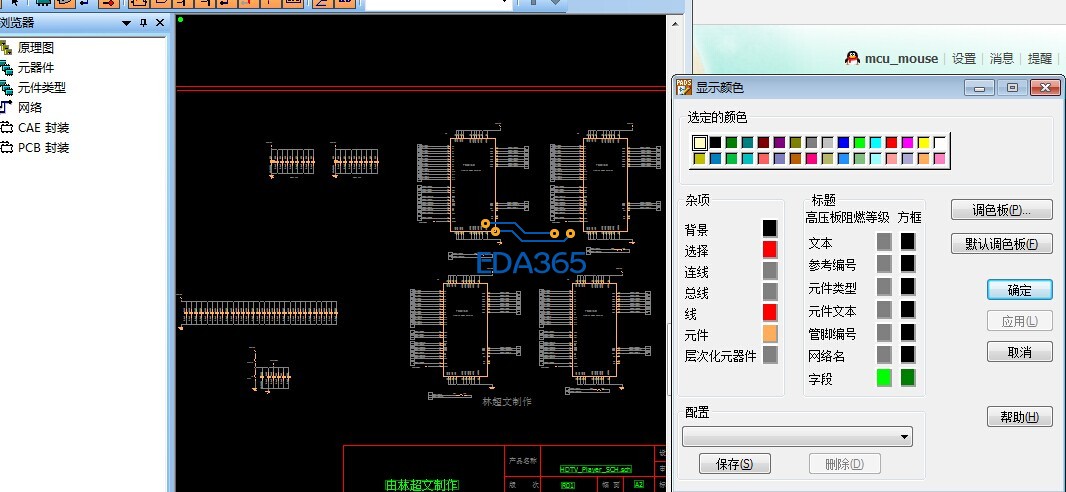Image resolution: width=1066 pixels, height=492 pixels.
Task: Set the 元件类型 title label color swatch
Action: pyautogui.click(x=884, y=287)
